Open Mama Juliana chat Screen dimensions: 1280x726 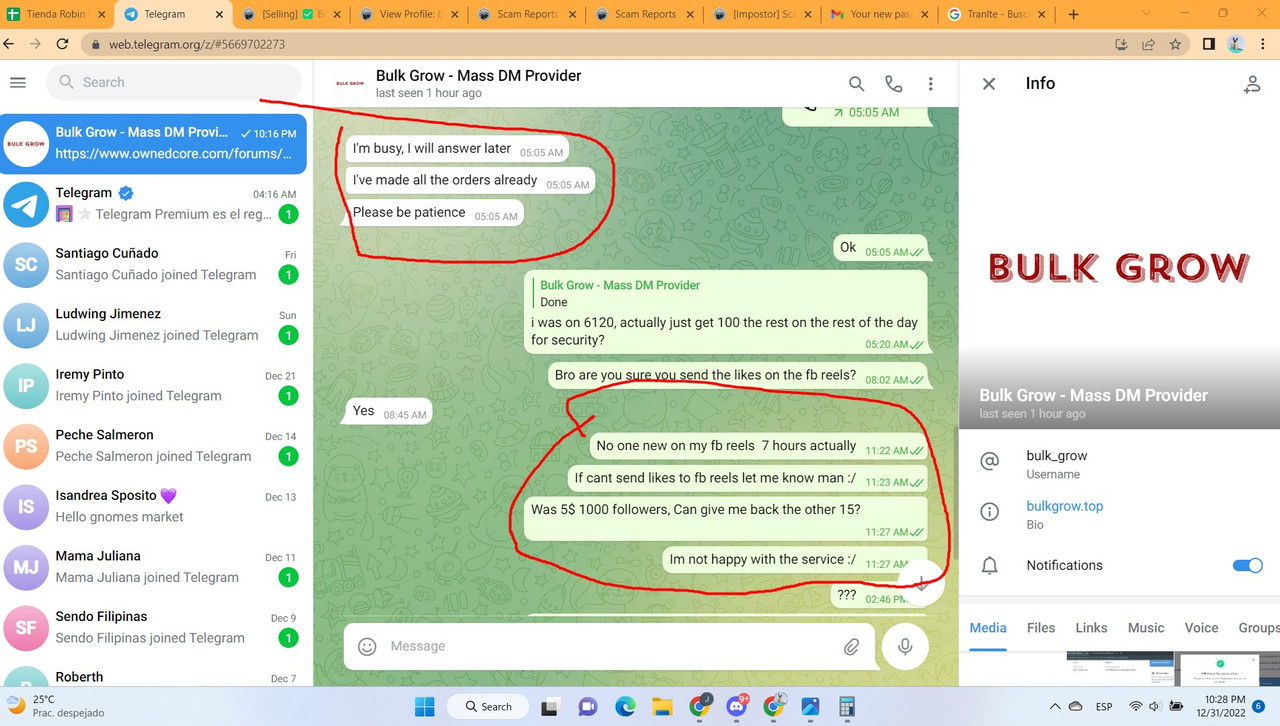(153, 567)
